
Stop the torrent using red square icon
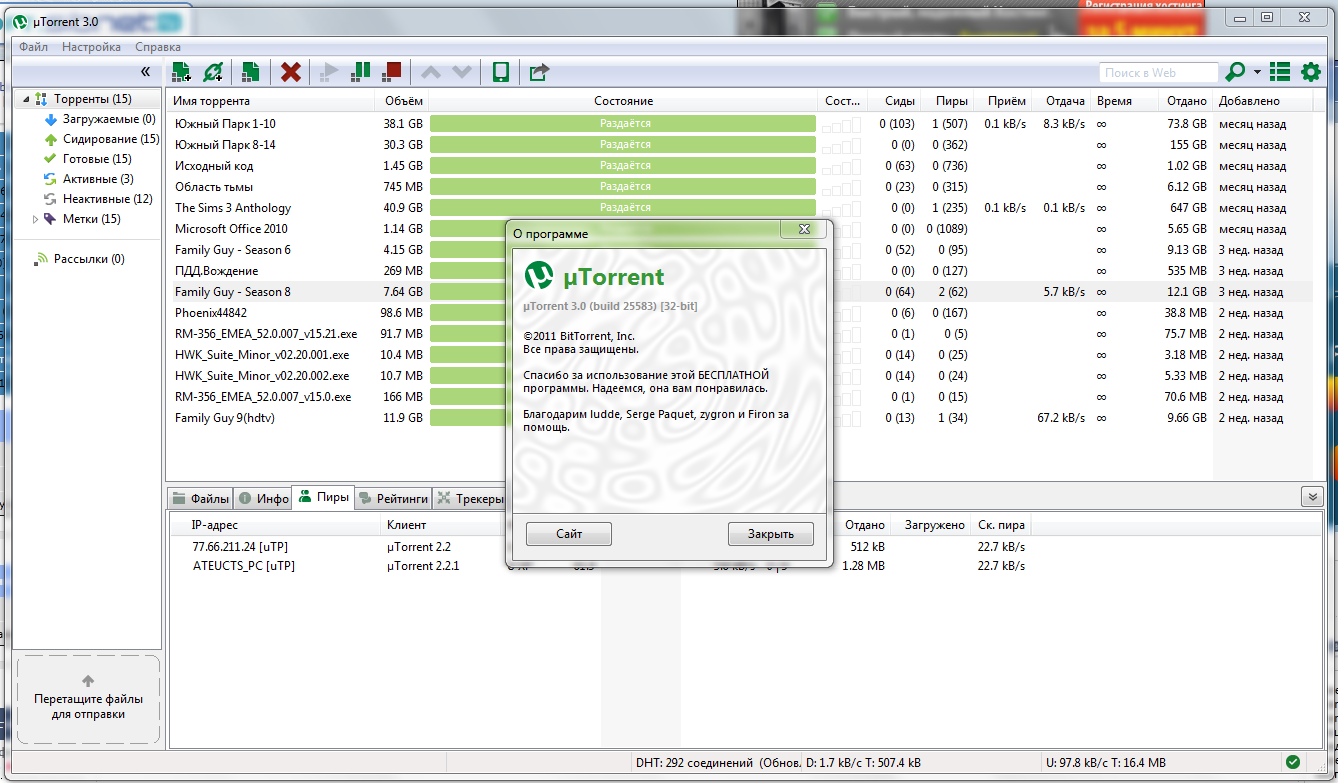[391, 72]
